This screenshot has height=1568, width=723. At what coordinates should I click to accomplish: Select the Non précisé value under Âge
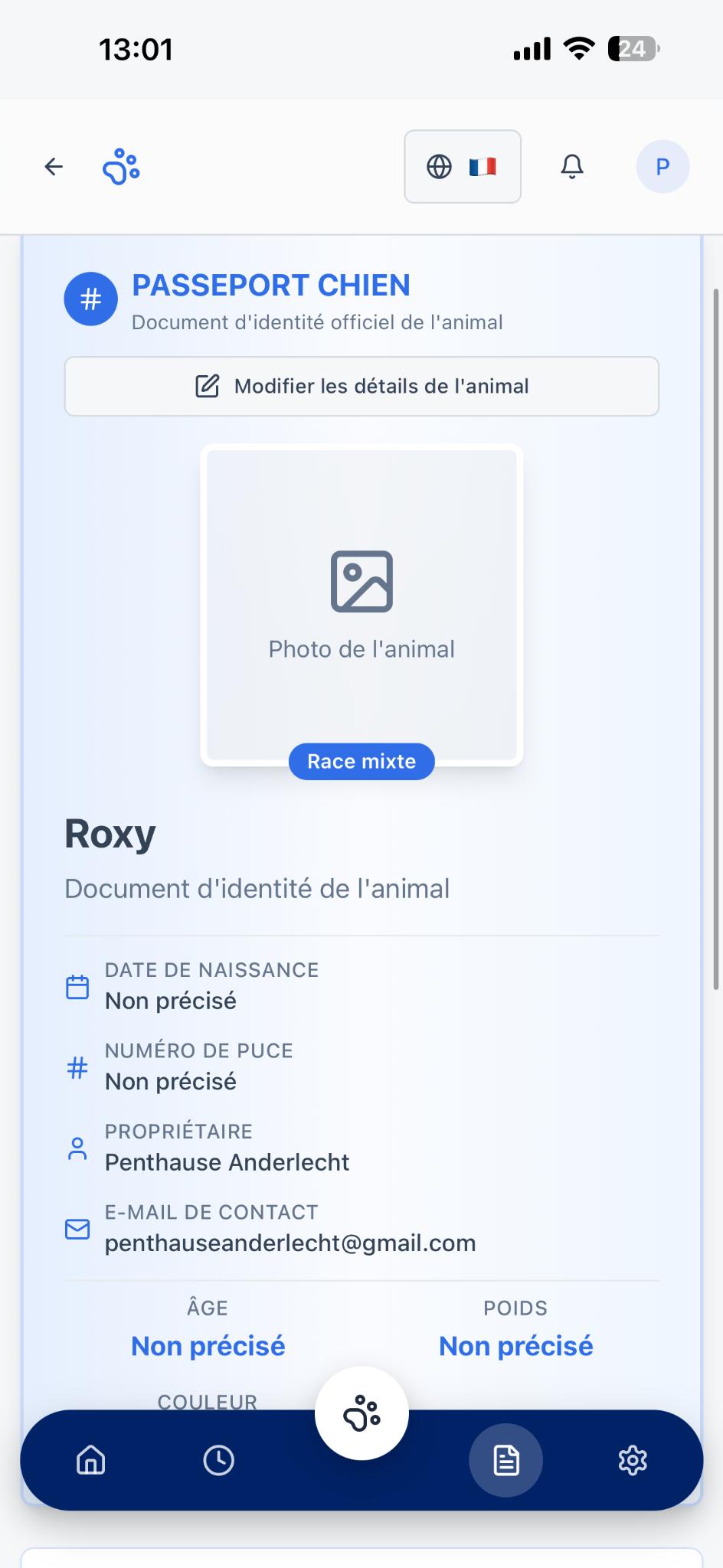208,1346
